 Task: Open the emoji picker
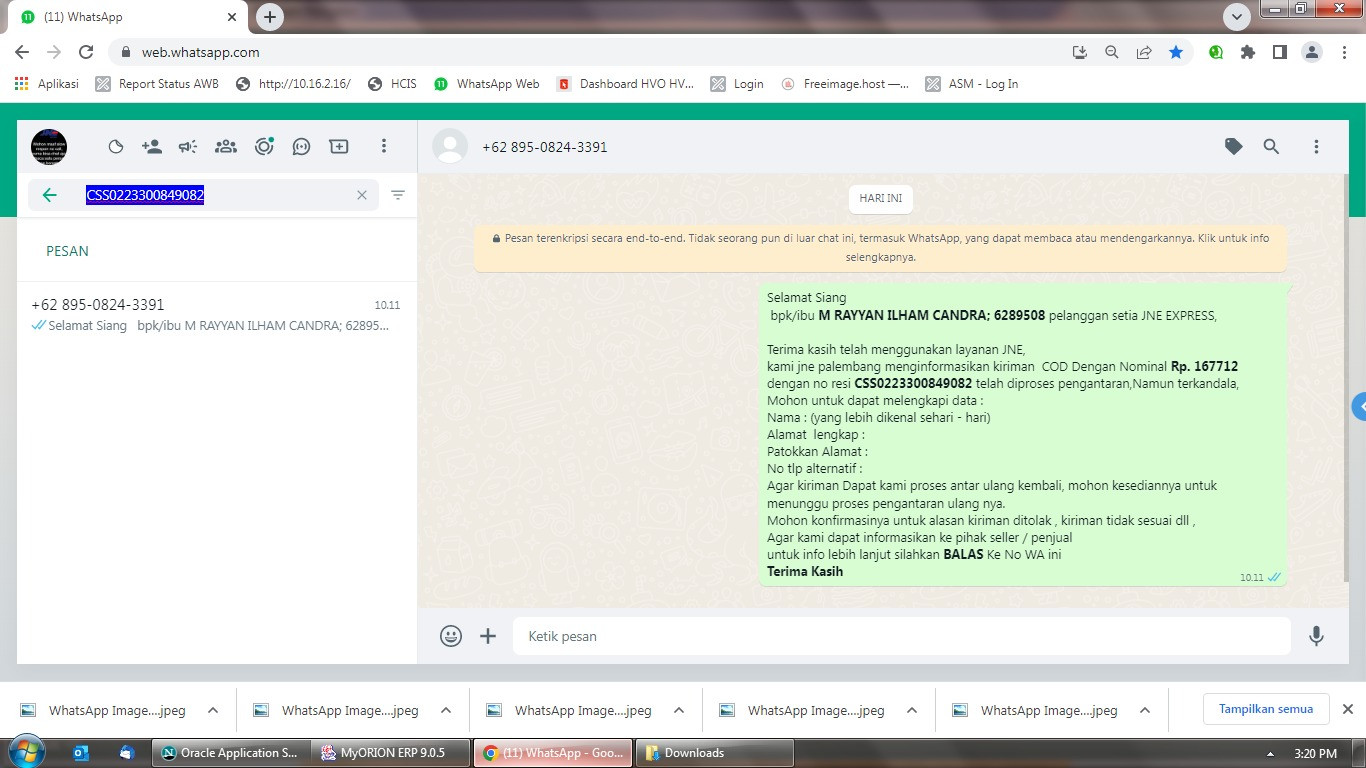(451, 636)
